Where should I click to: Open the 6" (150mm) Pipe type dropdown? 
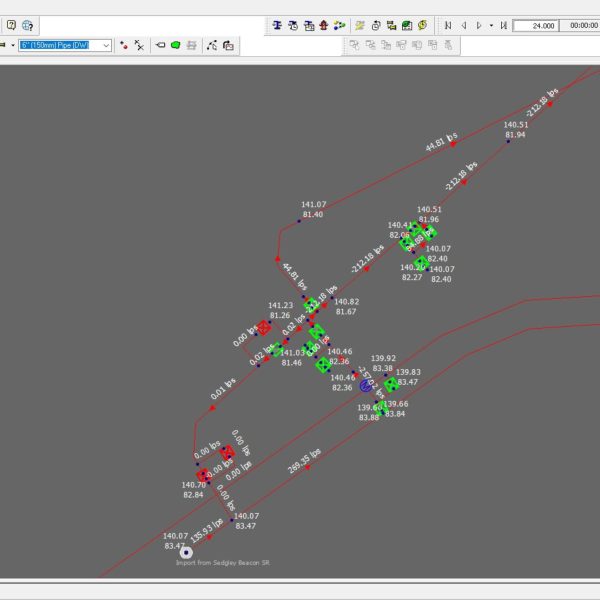[x=106, y=45]
